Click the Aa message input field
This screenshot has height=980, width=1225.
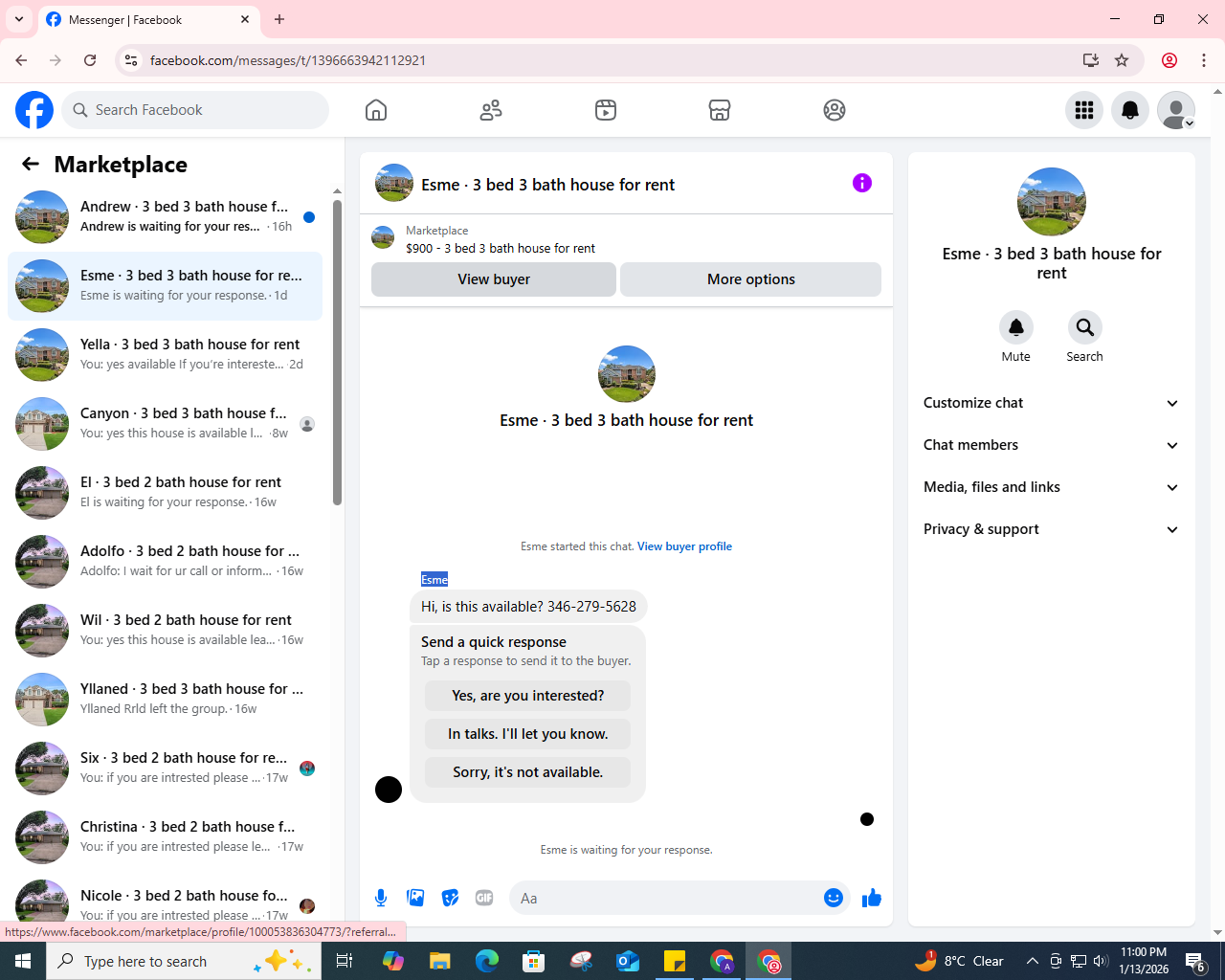[x=666, y=898]
